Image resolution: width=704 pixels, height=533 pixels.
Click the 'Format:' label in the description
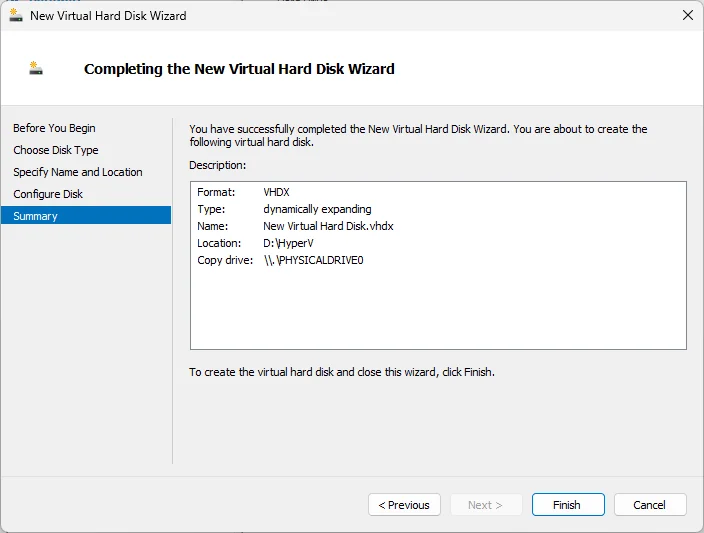pyautogui.click(x=216, y=192)
